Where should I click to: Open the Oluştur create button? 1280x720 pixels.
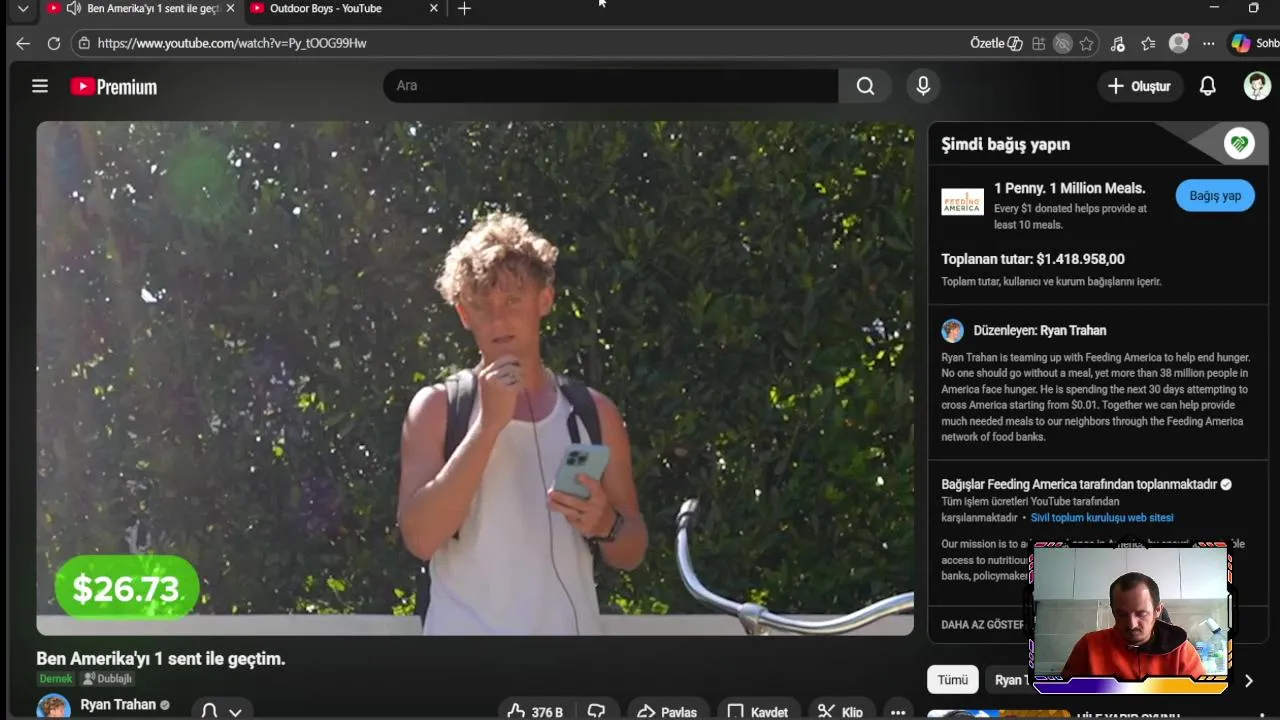(x=1139, y=86)
